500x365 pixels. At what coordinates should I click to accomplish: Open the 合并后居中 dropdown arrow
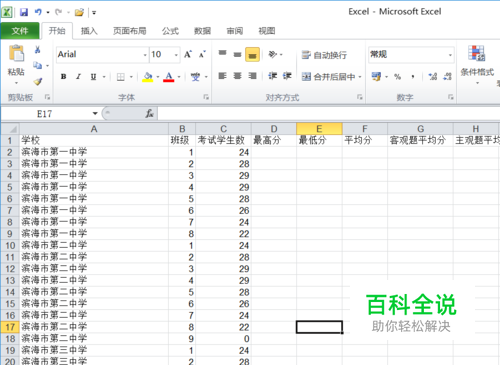360,77
